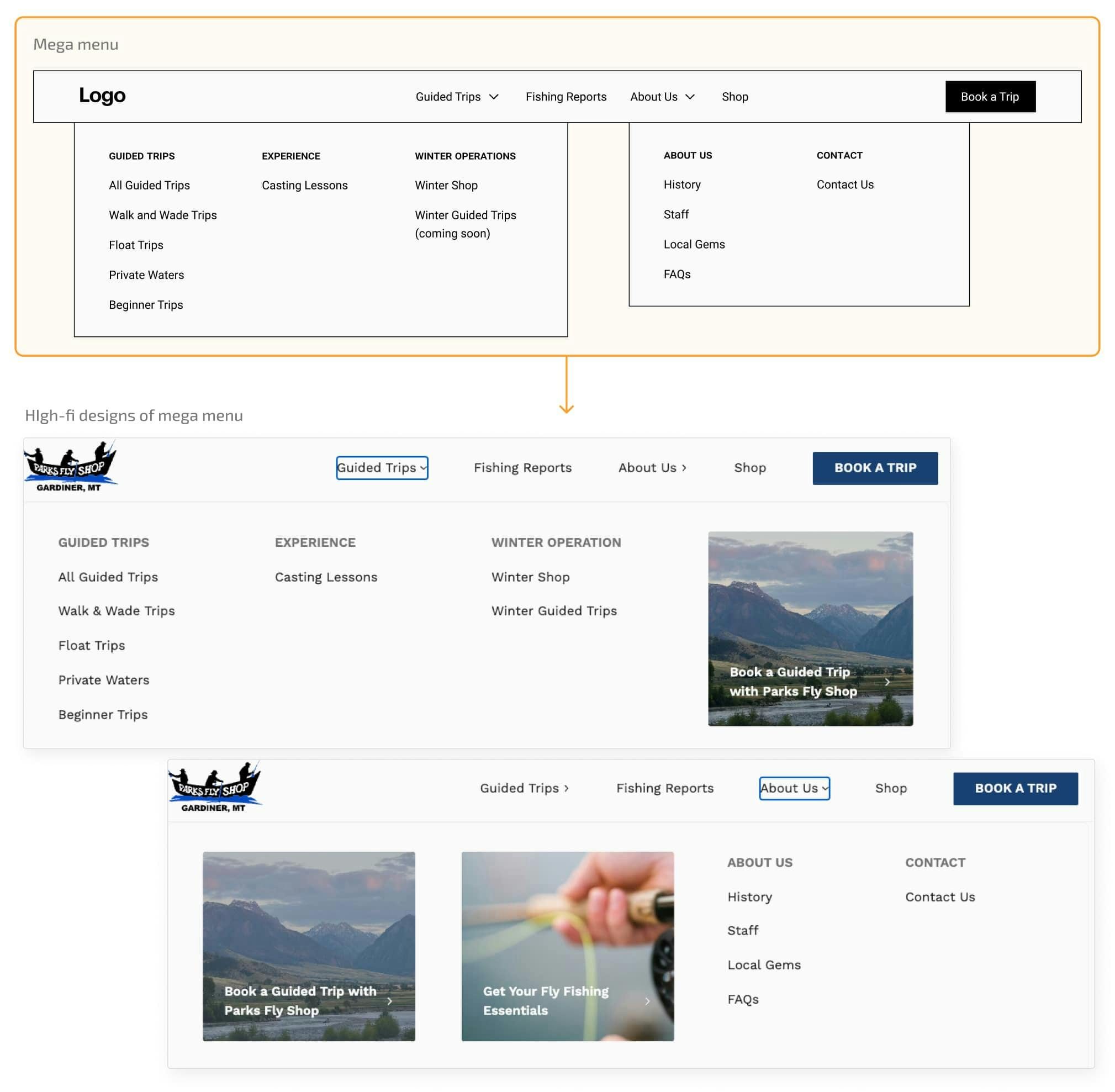Click the black Book a Trip button

click(x=990, y=96)
